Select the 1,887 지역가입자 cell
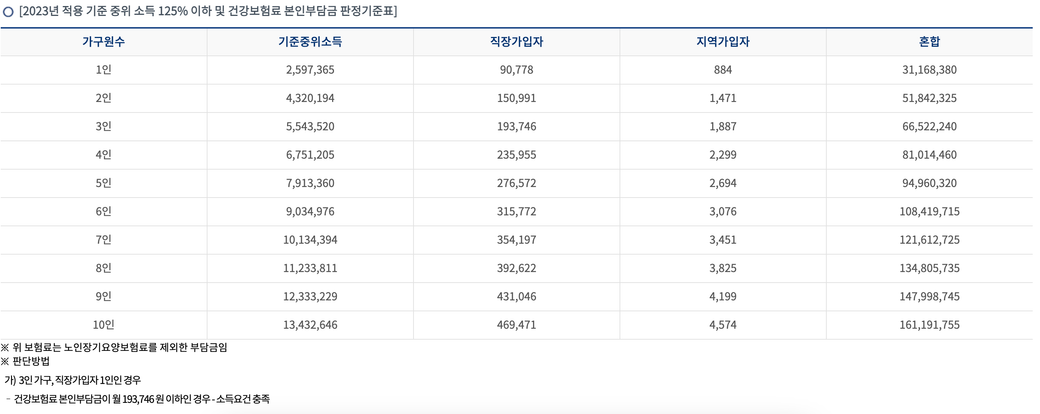This screenshot has height=414, width=1040. point(722,127)
